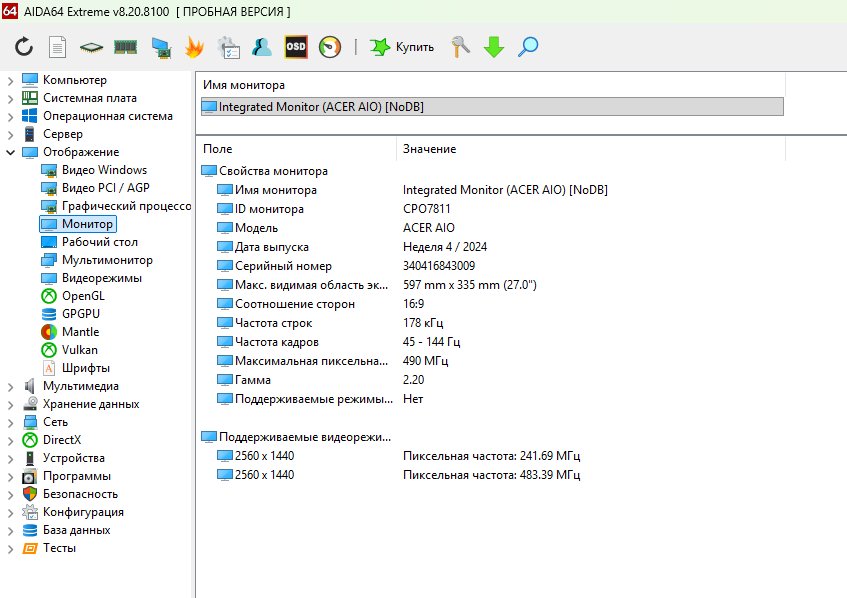Click the Операционная система Windows logo icon
Screen dimensions: 847x598
(30, 116)
